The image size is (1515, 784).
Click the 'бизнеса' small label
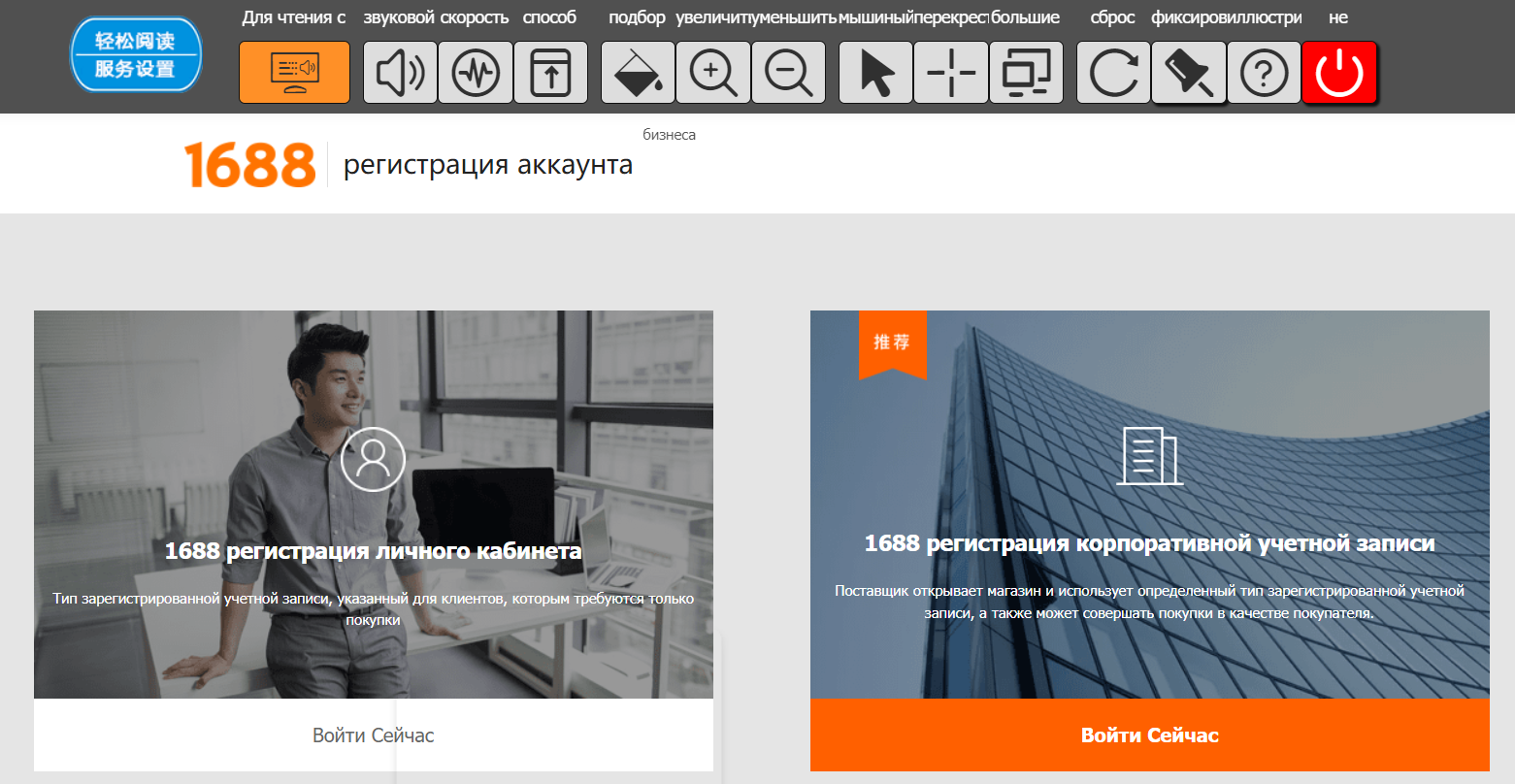coord(669,135)
